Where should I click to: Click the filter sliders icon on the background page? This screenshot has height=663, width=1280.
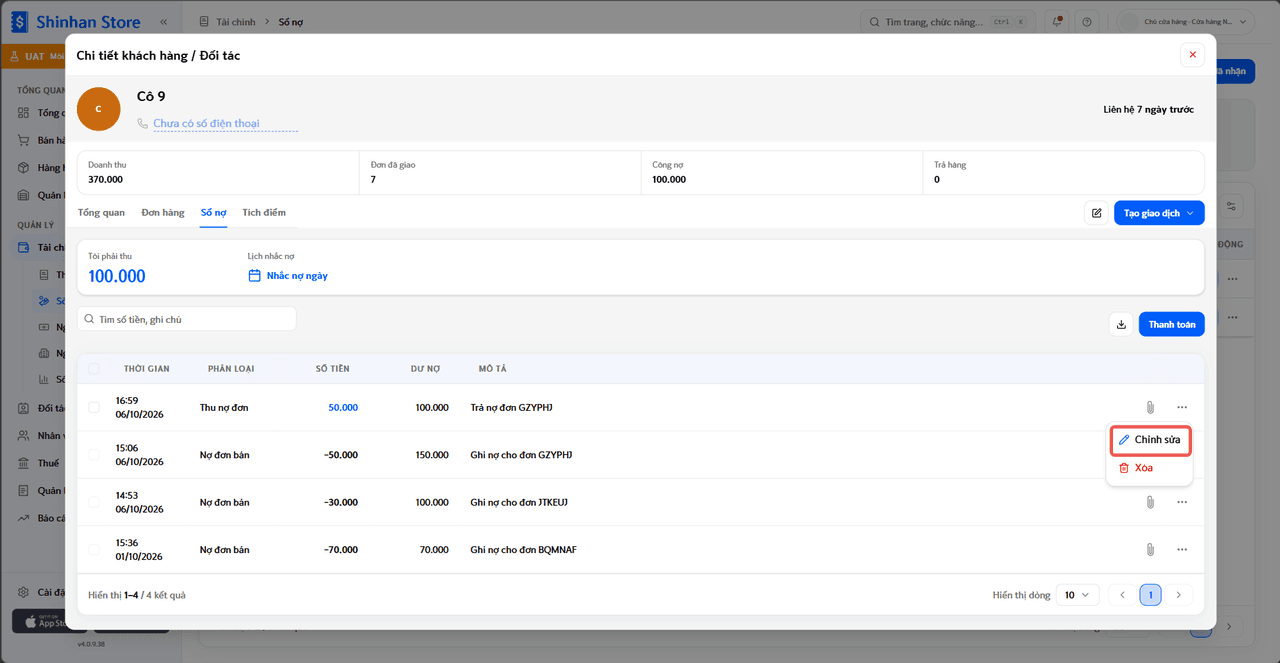click(x=1233, y=207)
